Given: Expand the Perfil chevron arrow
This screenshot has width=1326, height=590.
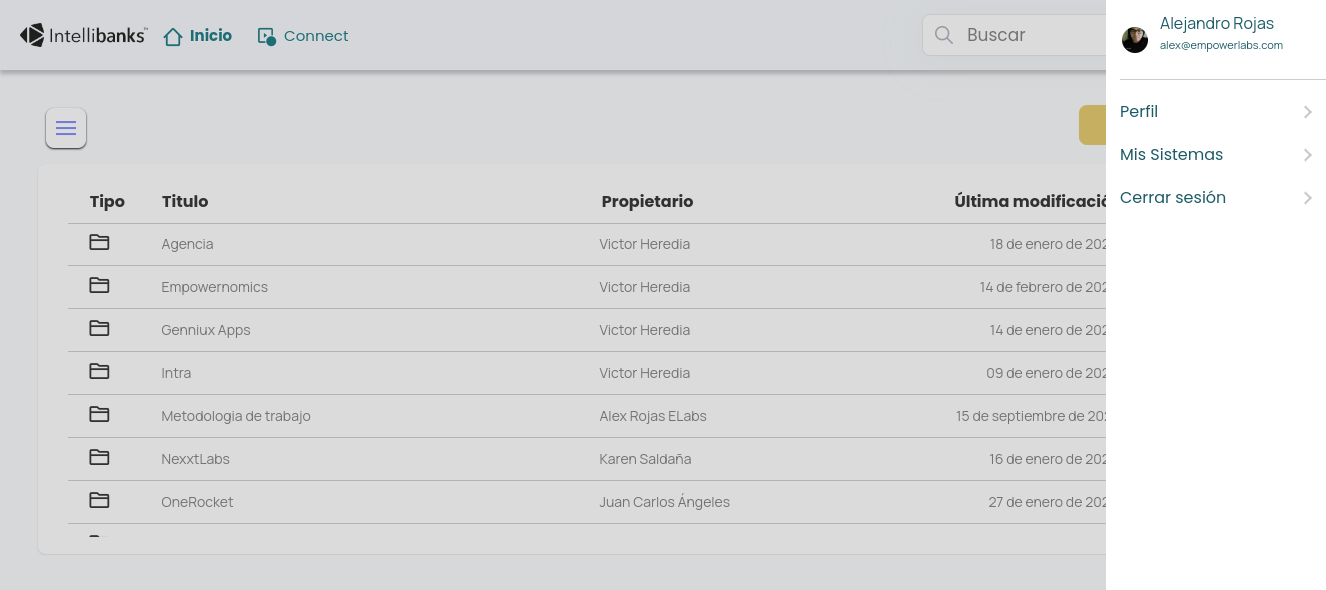Looking at the screenshot, I should 1308,112.
